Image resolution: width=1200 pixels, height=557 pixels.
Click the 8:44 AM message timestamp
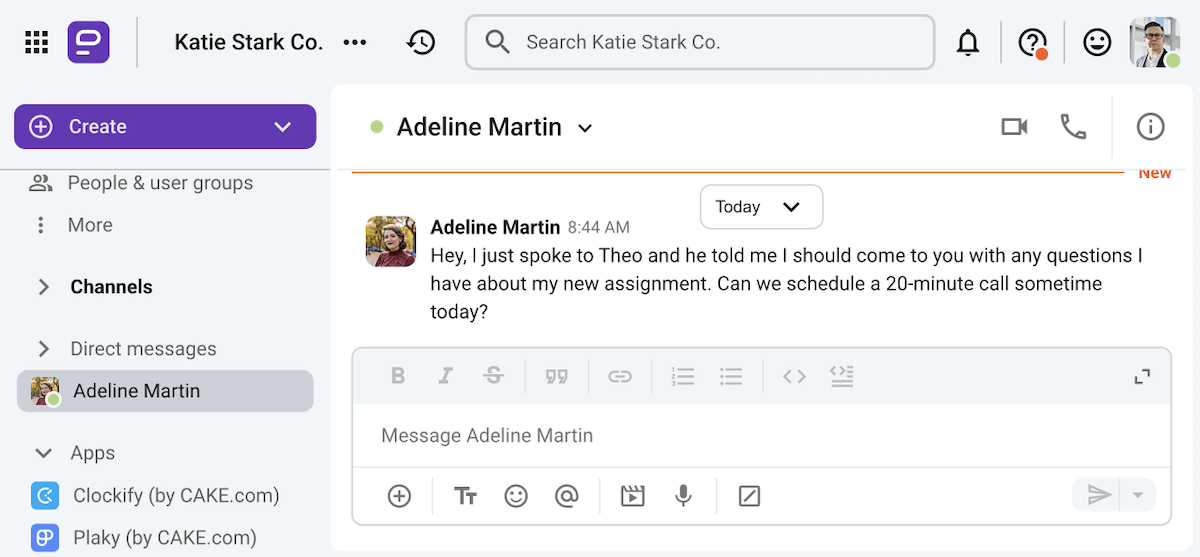click(599, 228)
